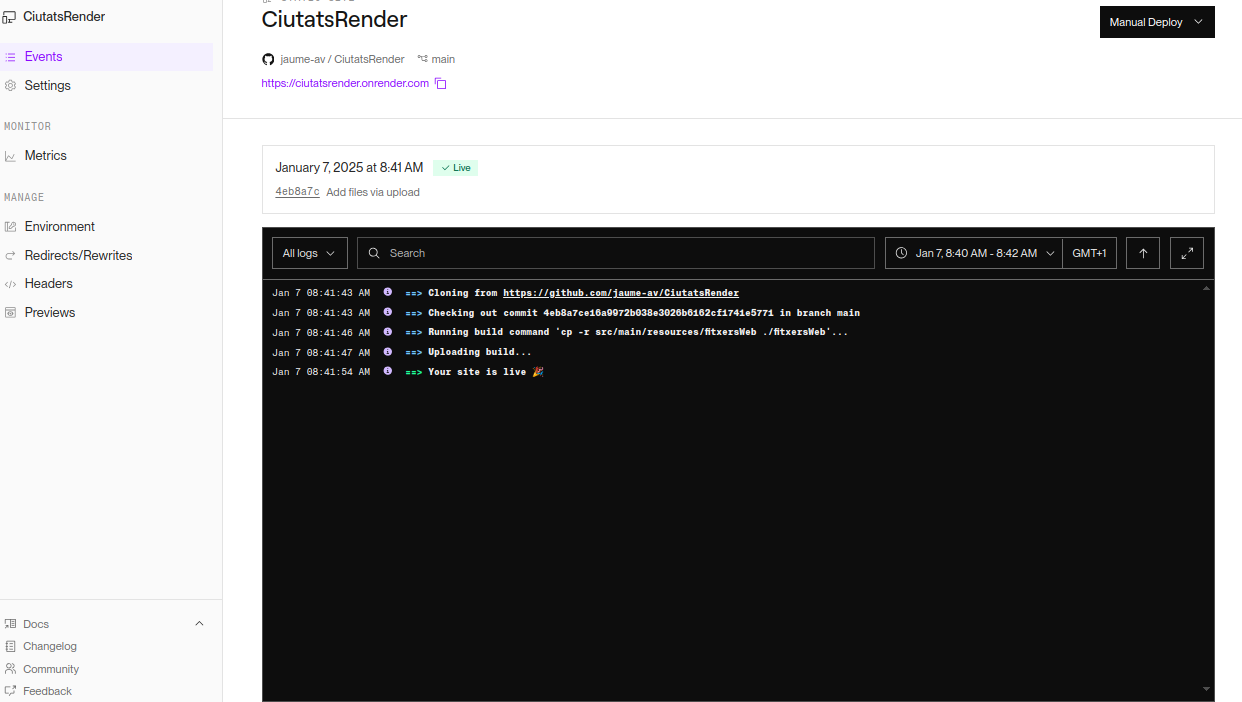The height and width of the screenshot is (702, 1242).
Task: Open the Community link
Action: 51,669
